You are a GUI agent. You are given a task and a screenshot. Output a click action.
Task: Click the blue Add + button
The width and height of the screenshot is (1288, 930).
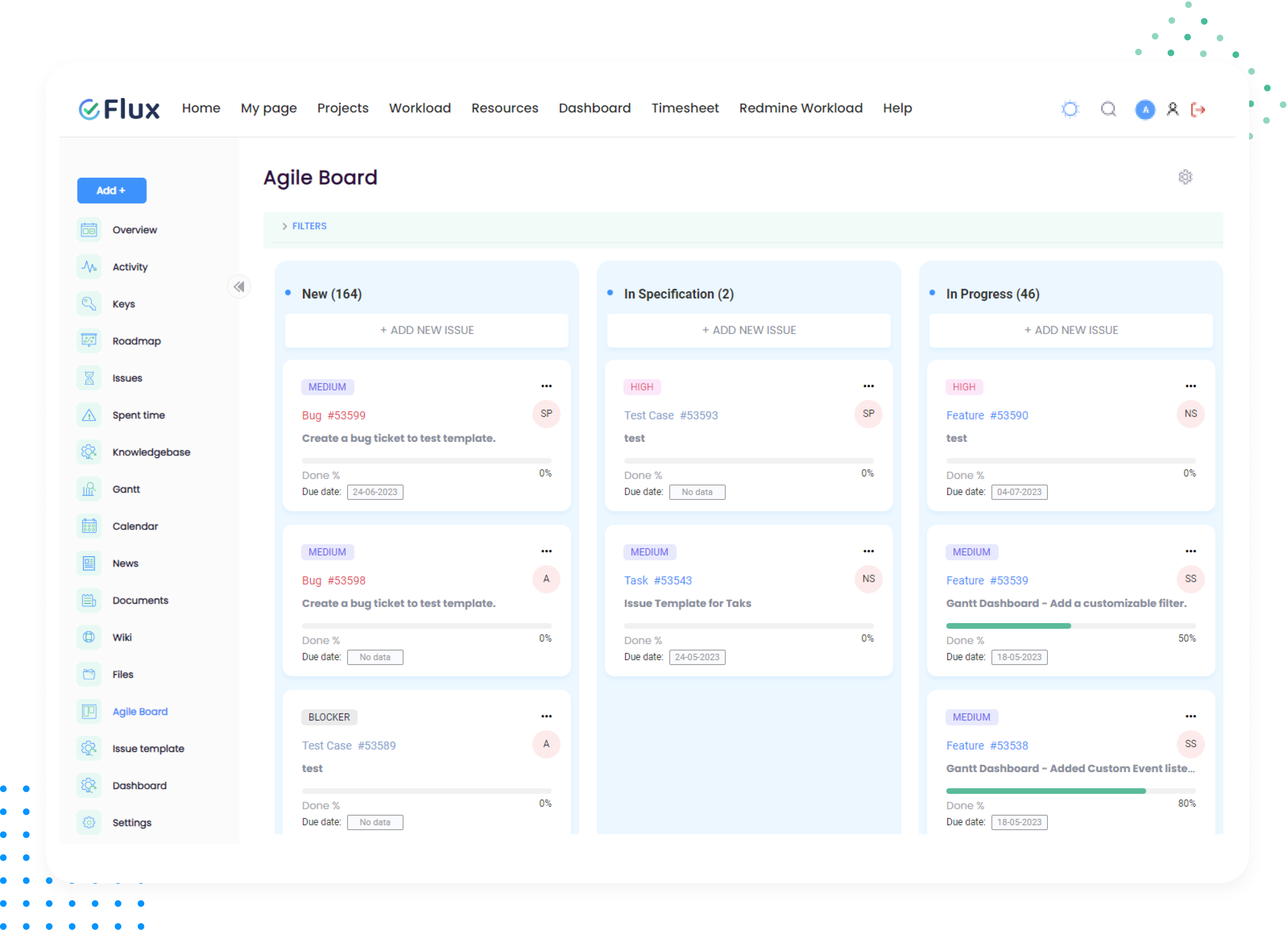111,191
